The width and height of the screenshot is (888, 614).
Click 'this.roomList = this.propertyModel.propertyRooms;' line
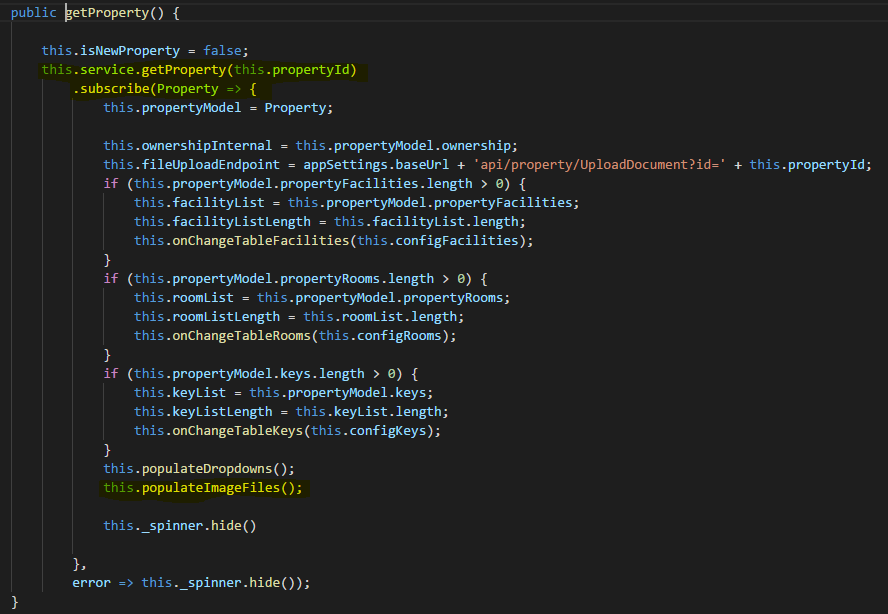point(322,298)
